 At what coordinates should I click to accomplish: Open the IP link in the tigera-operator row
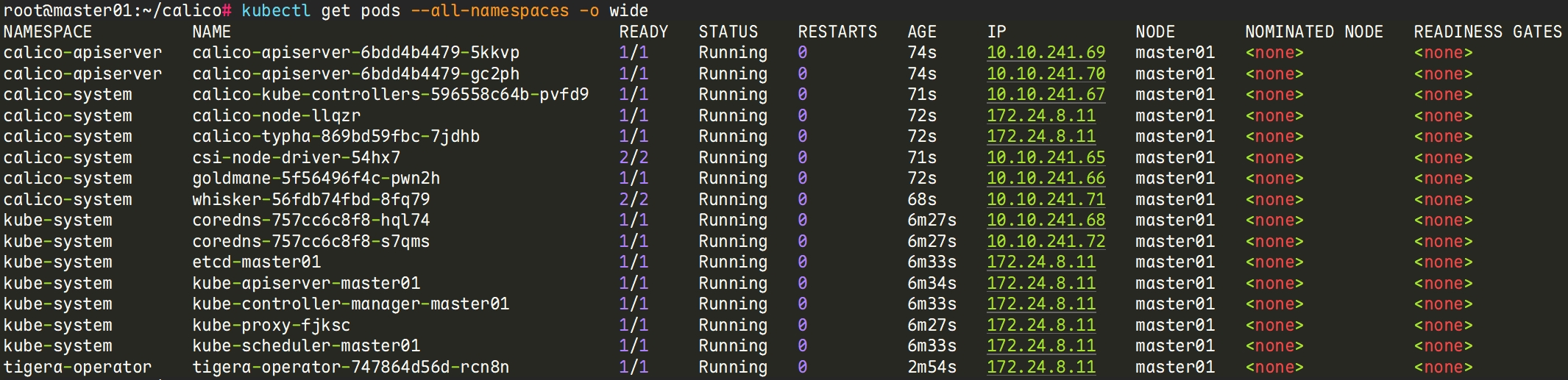click(1040, 368)
